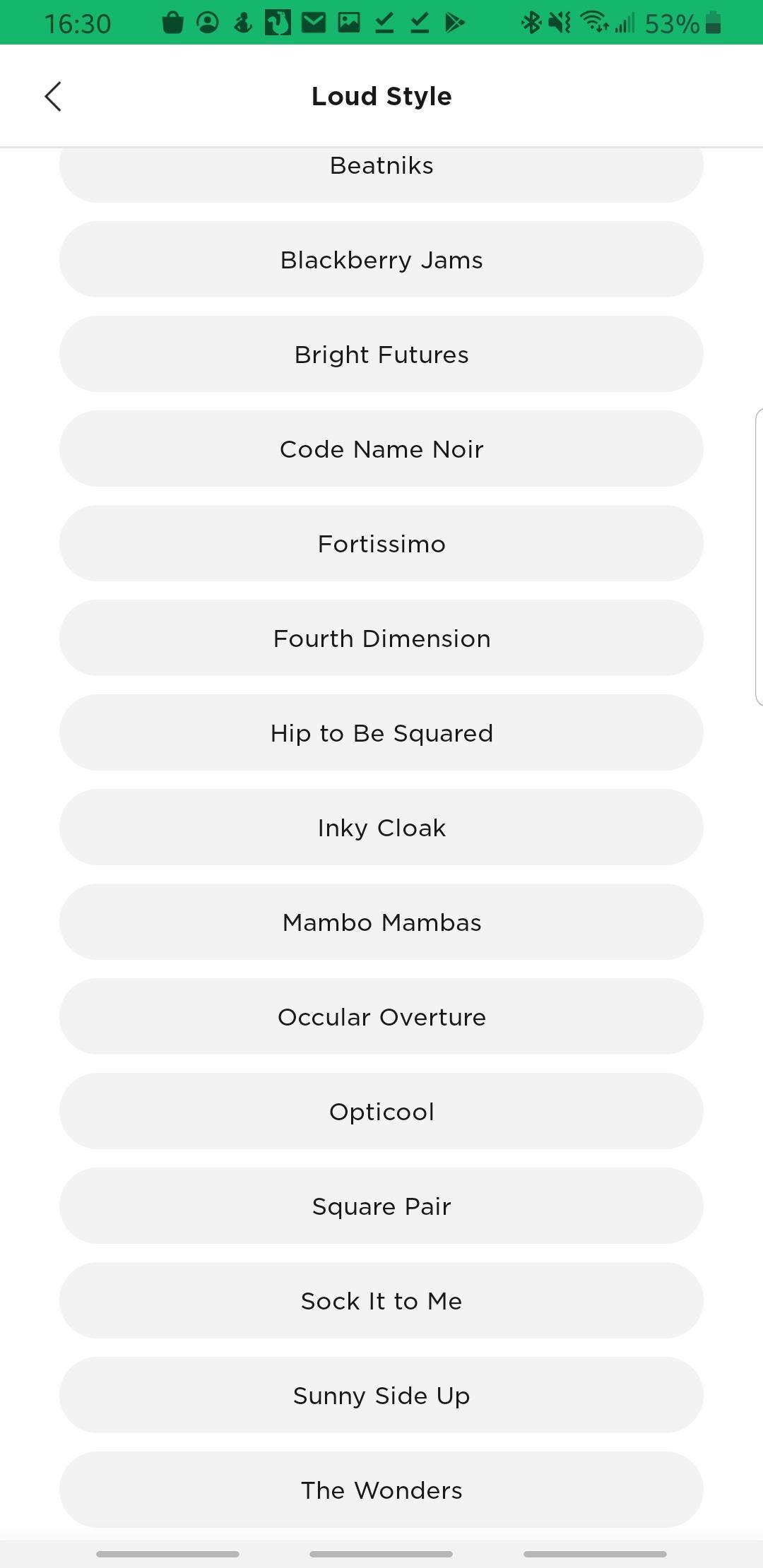Tap the edge panel handle

click(x=759, y=557)
